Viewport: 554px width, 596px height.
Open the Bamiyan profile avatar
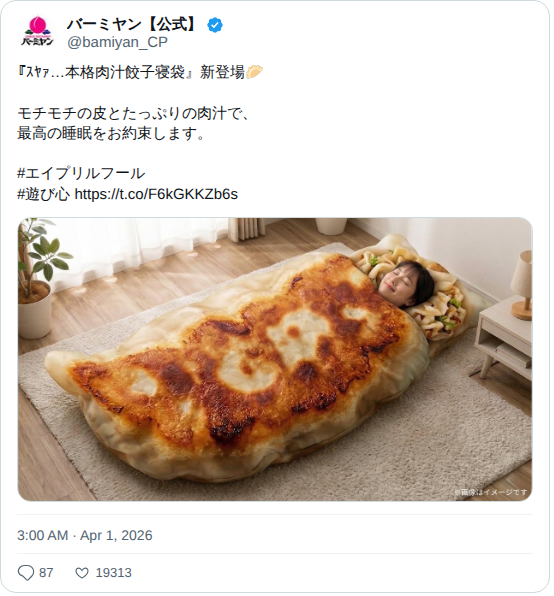37,31
